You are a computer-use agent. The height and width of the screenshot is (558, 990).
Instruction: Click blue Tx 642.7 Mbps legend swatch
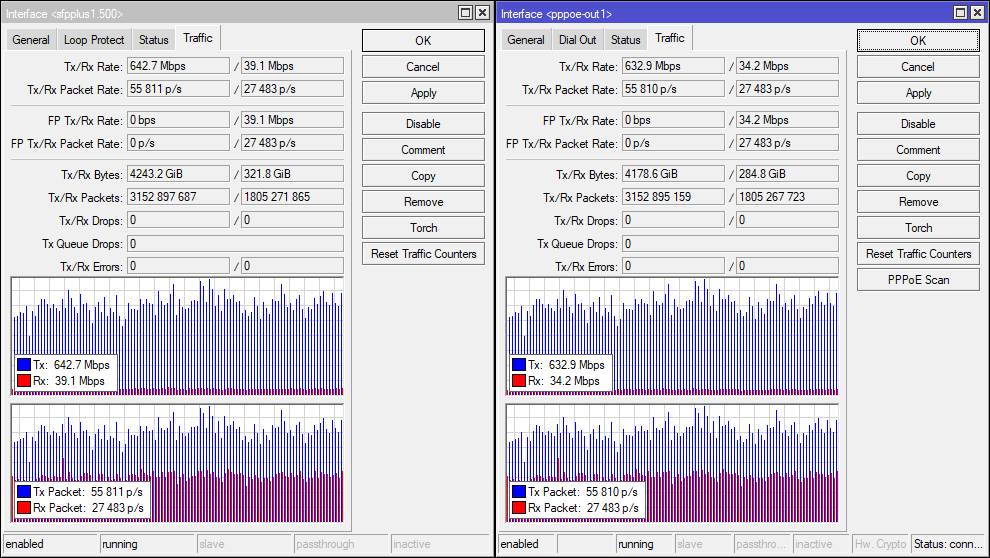click(x=24, y=364)
